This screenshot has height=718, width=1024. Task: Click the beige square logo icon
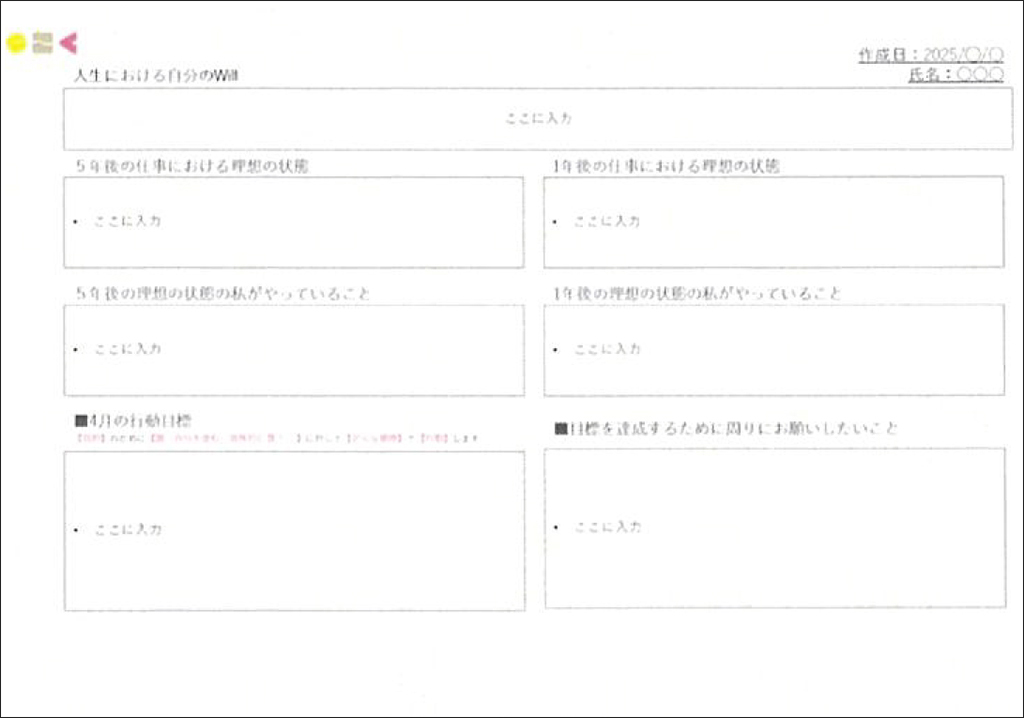coord(42,42)
